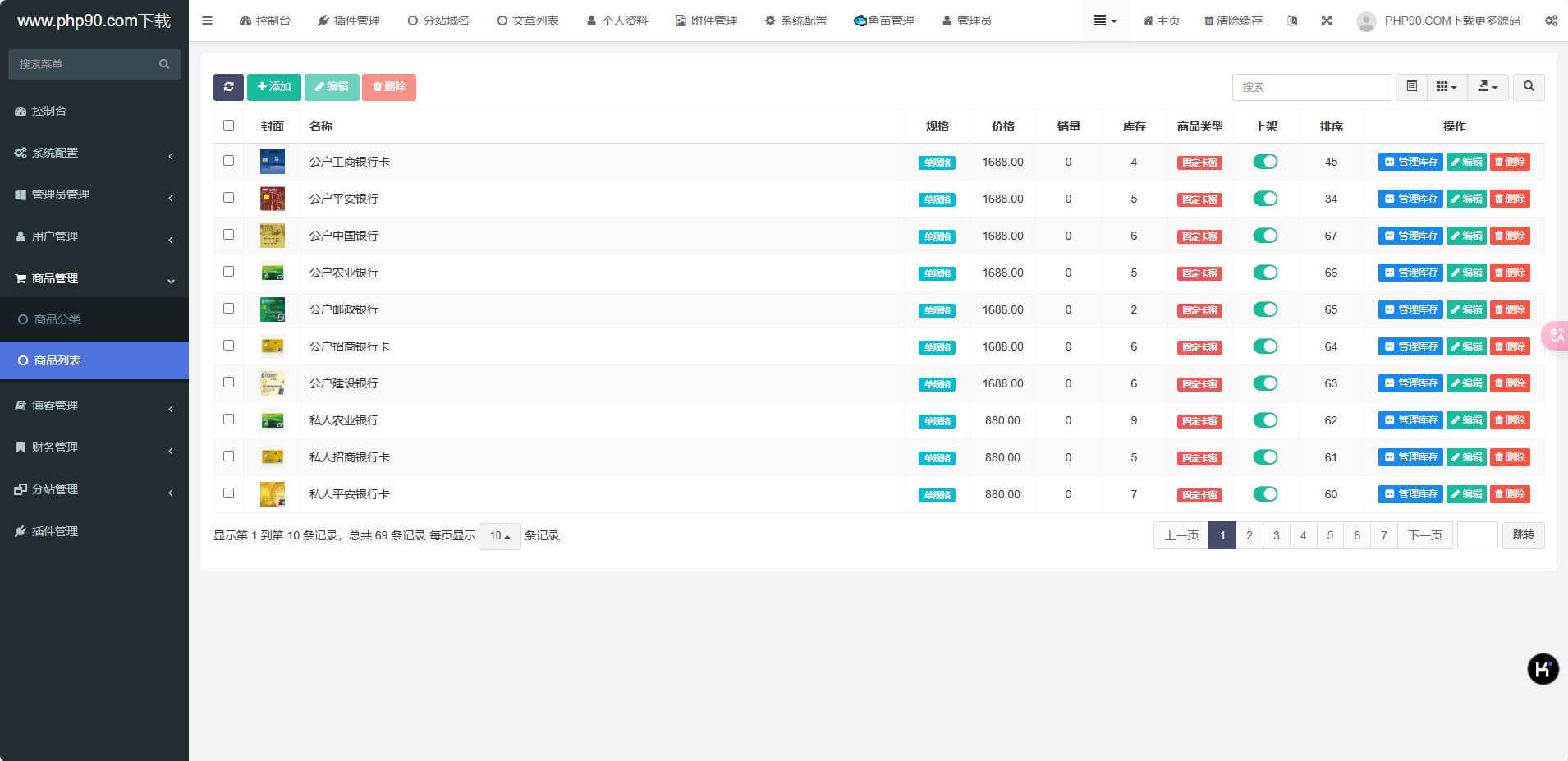Turn off the listing switch for 公户工商银行卡
Viewport: 1568px width, 761px height.
1265,162
